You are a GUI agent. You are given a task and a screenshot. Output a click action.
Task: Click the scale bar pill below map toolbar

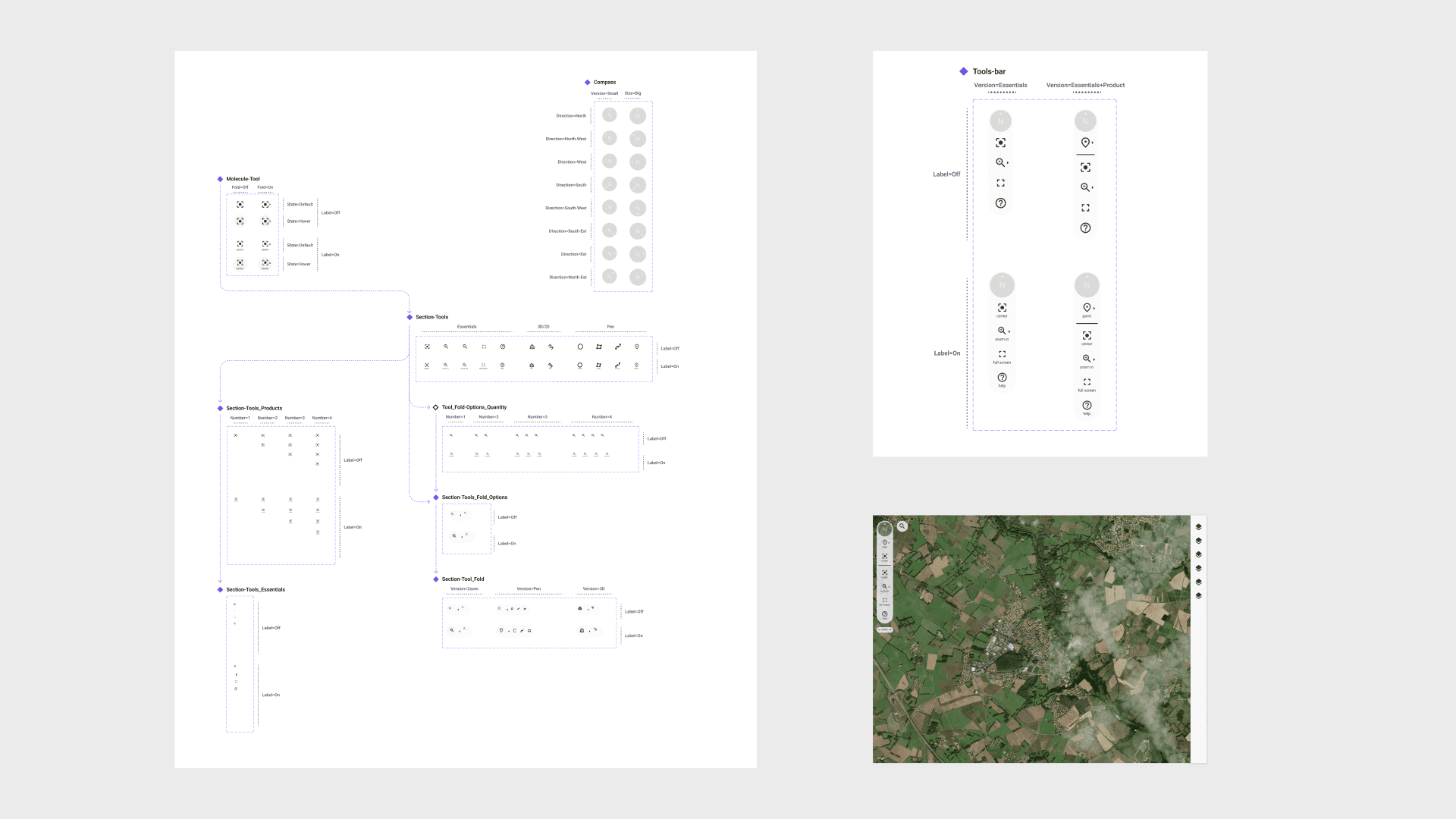[885, 629]
